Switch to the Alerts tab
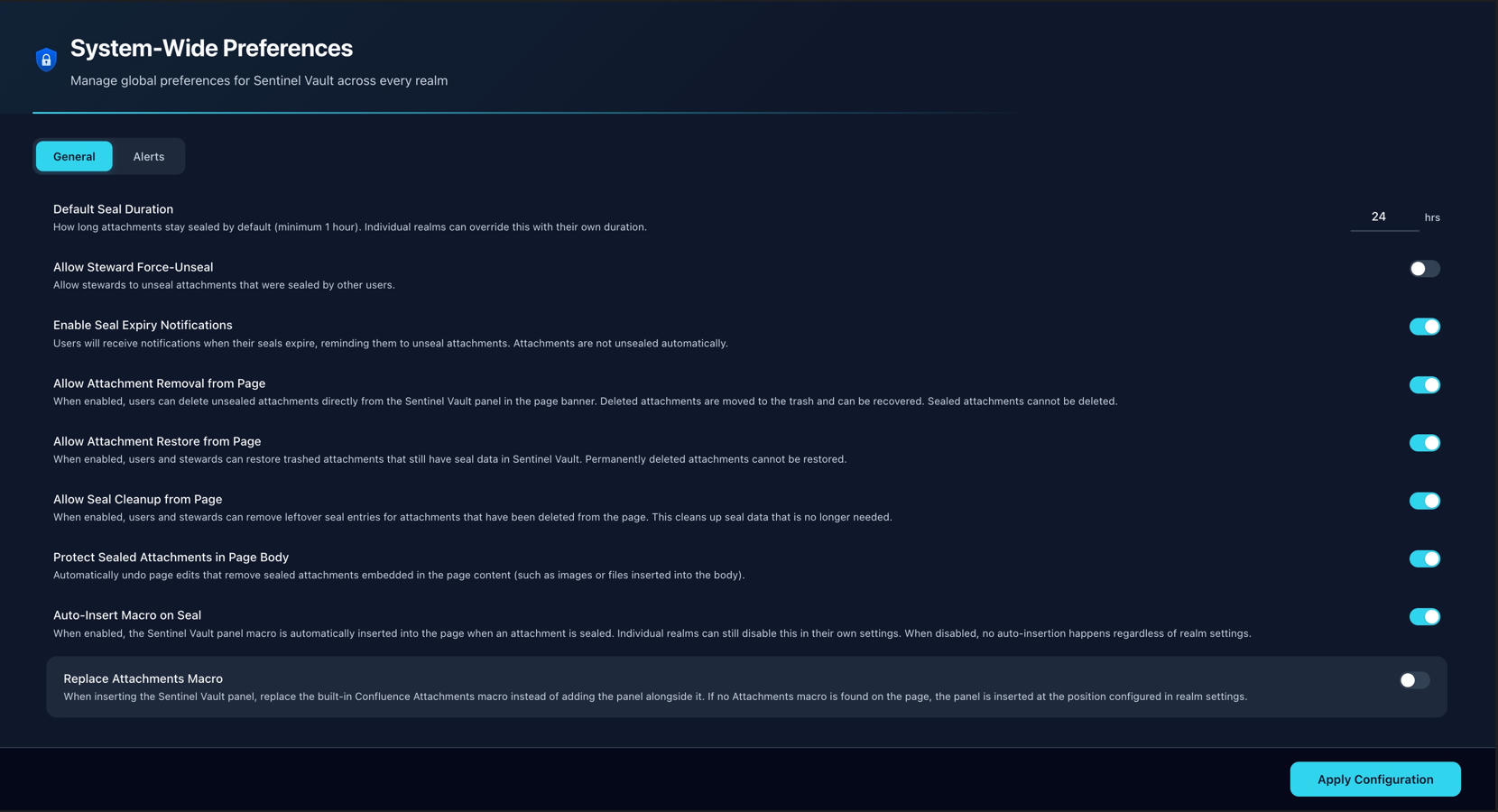The height and width of the screenshot is (812, 1498). (x=149, y=157)
